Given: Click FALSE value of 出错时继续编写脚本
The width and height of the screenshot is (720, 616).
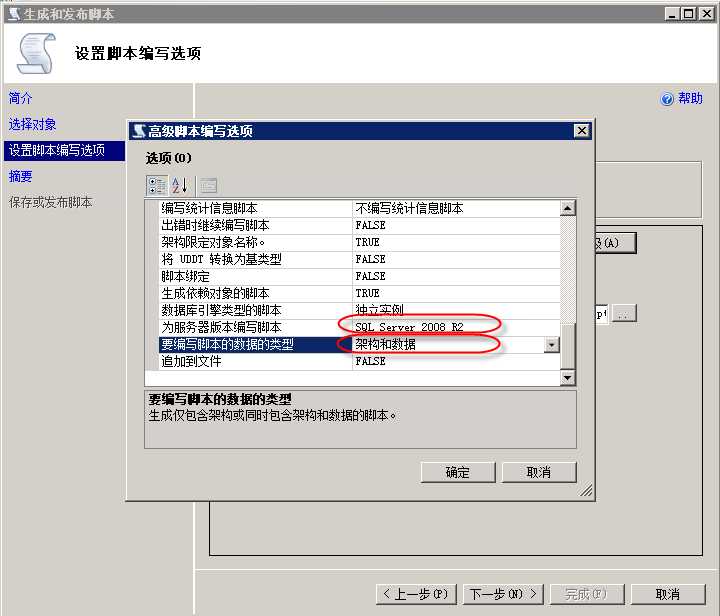Looking at the screenshot, I should pyautogui.click(x=456, y=225).
